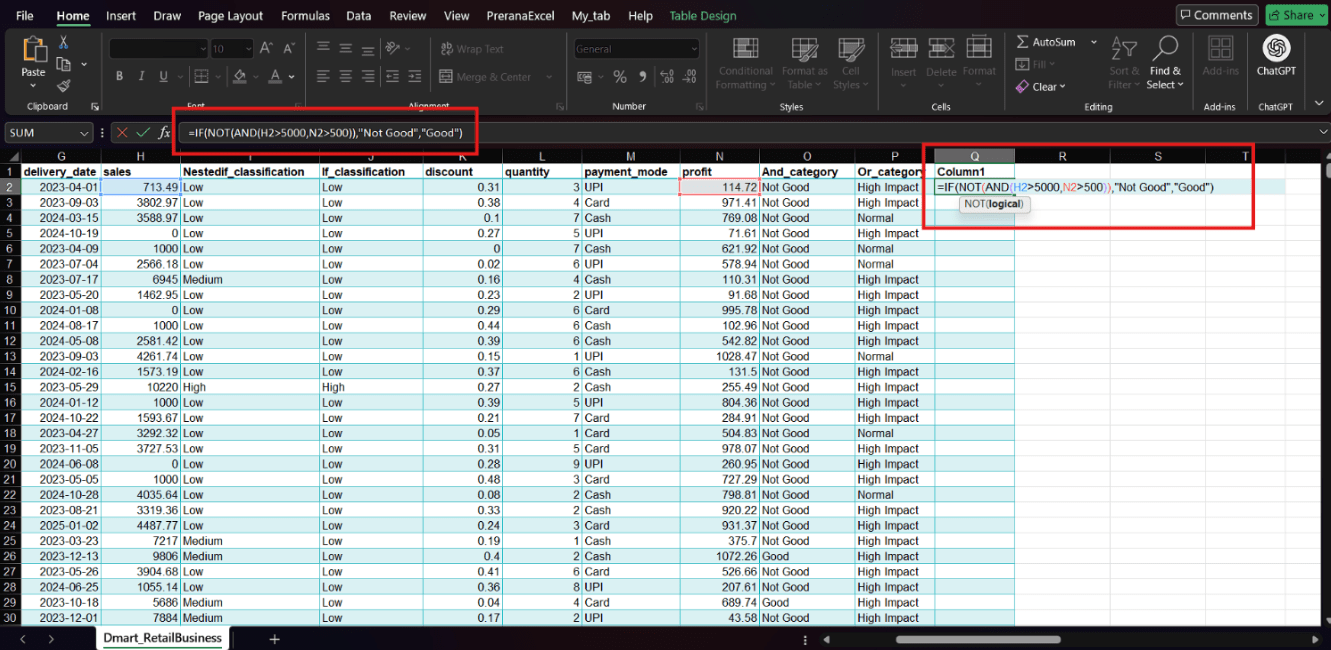Click the Paste clipboard icon
This screenshot has width=1331, height=650.
pyautogui.click(x=33, y=50)
